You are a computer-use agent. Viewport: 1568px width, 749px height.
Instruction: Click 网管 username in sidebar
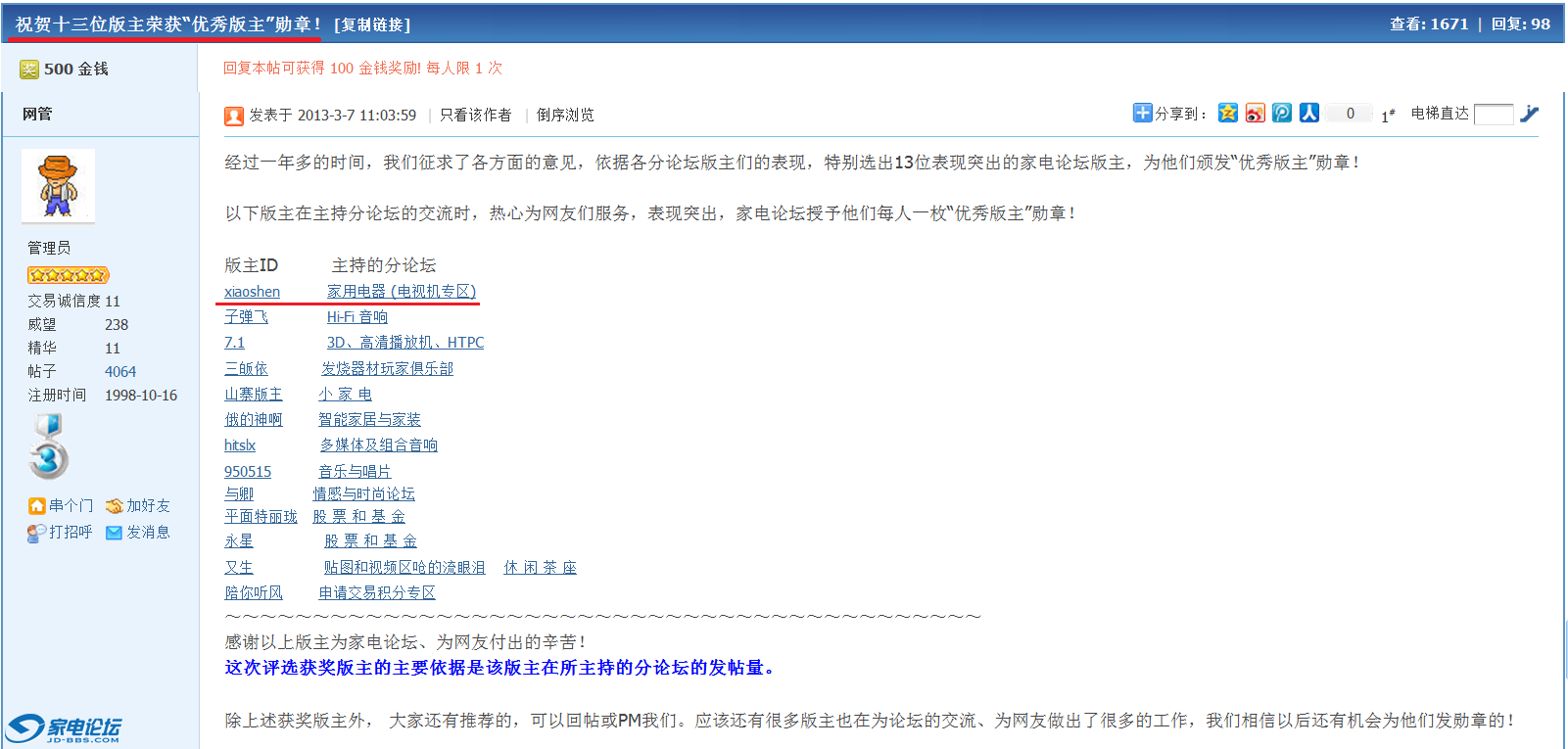pyautogui.click(x=37, y=115)
